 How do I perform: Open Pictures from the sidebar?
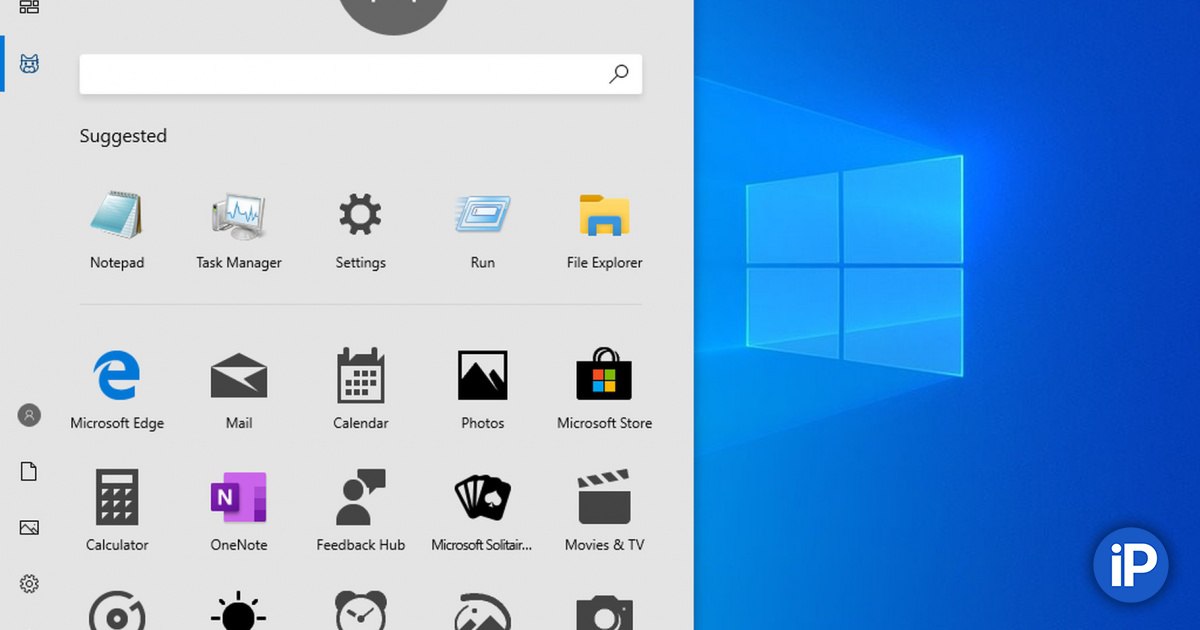29,527
